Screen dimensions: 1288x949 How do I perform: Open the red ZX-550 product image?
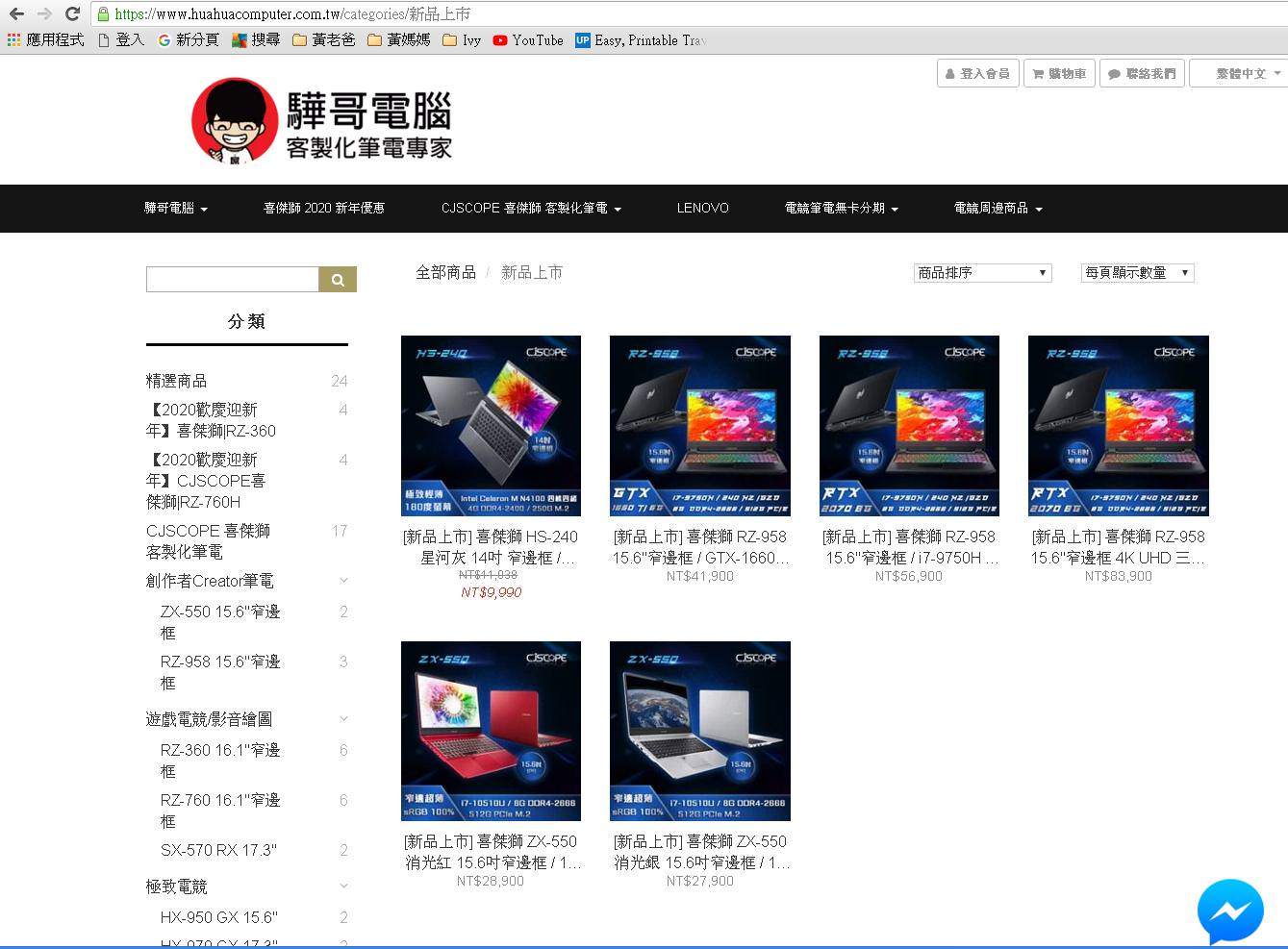(491, 731)
